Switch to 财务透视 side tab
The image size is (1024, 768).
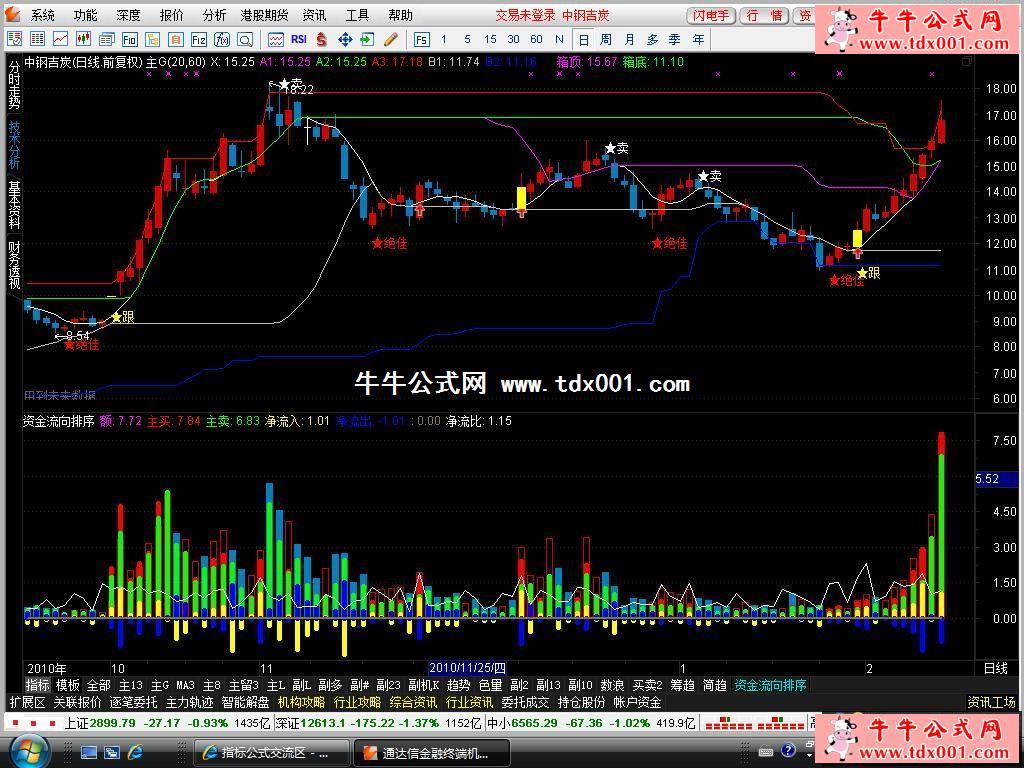point(14,264)
